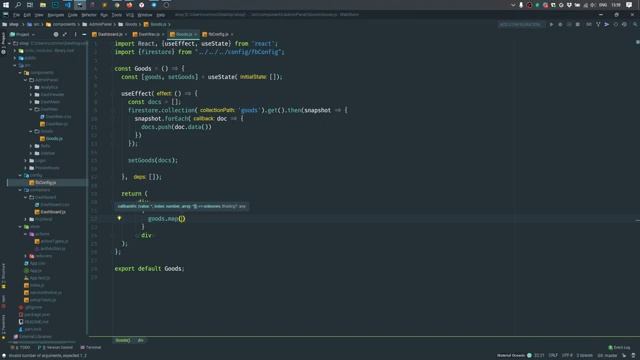The width and height of the screenshot is (640, 360).
Task: Open the VCS menu
Action: point(130,15)
